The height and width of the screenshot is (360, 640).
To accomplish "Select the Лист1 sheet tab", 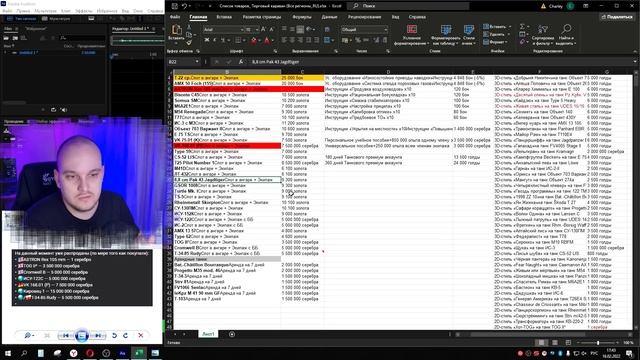I will (208, 334).
